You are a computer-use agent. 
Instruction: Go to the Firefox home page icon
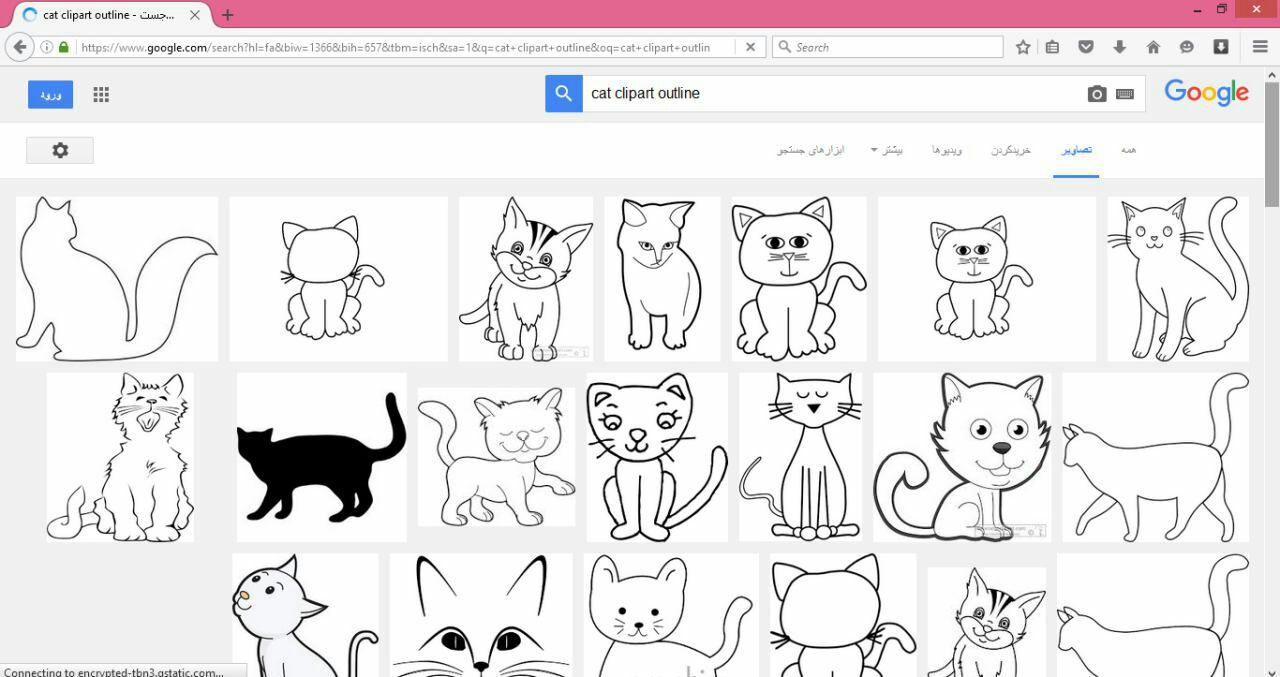point(1153,47)
